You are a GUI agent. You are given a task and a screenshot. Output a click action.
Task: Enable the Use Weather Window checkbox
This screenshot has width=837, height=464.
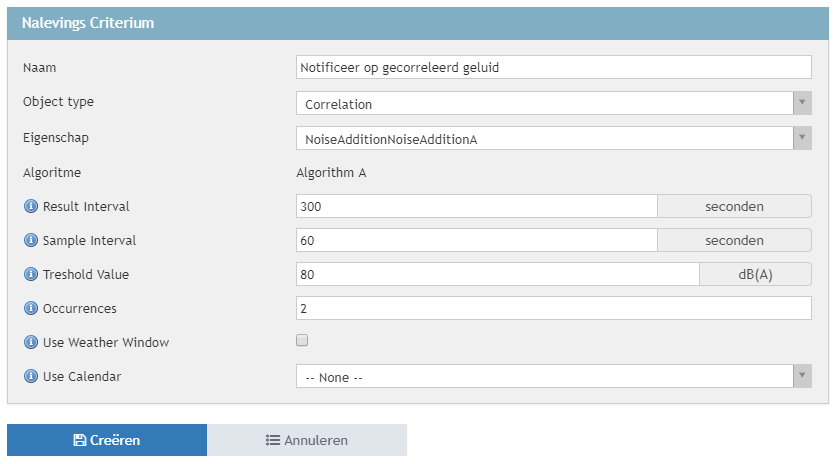(302, 341)
